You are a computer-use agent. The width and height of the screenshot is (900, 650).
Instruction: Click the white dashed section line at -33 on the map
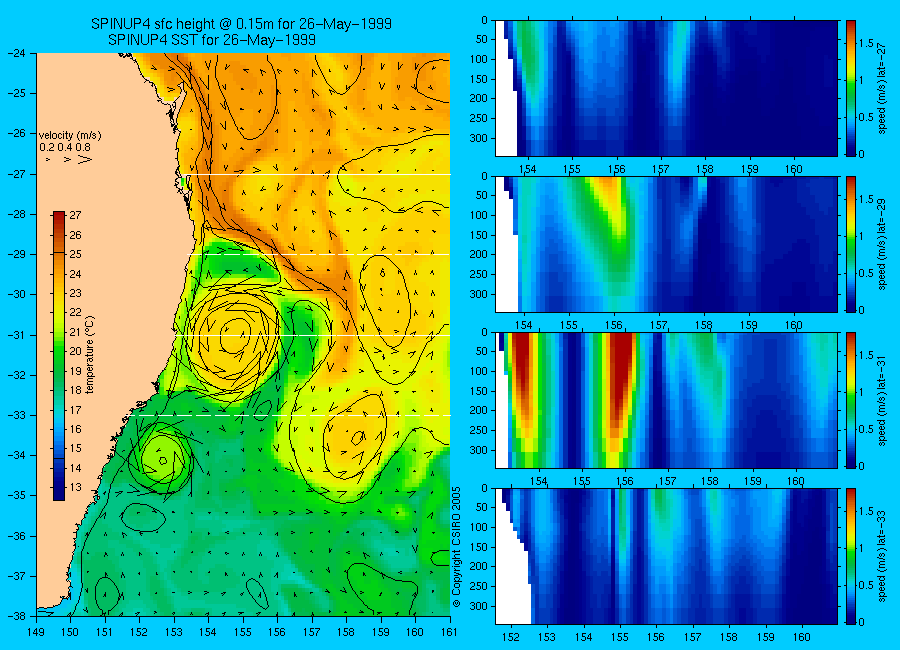coord(293,415)
